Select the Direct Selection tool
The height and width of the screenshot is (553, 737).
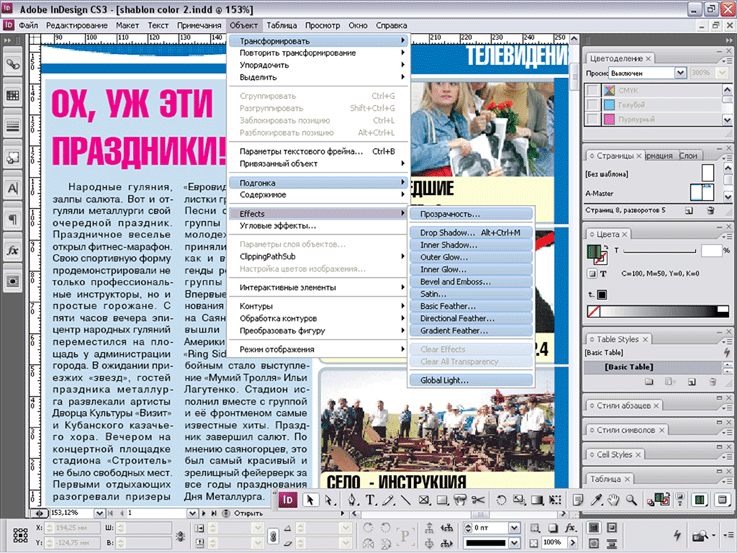[329, 500]
